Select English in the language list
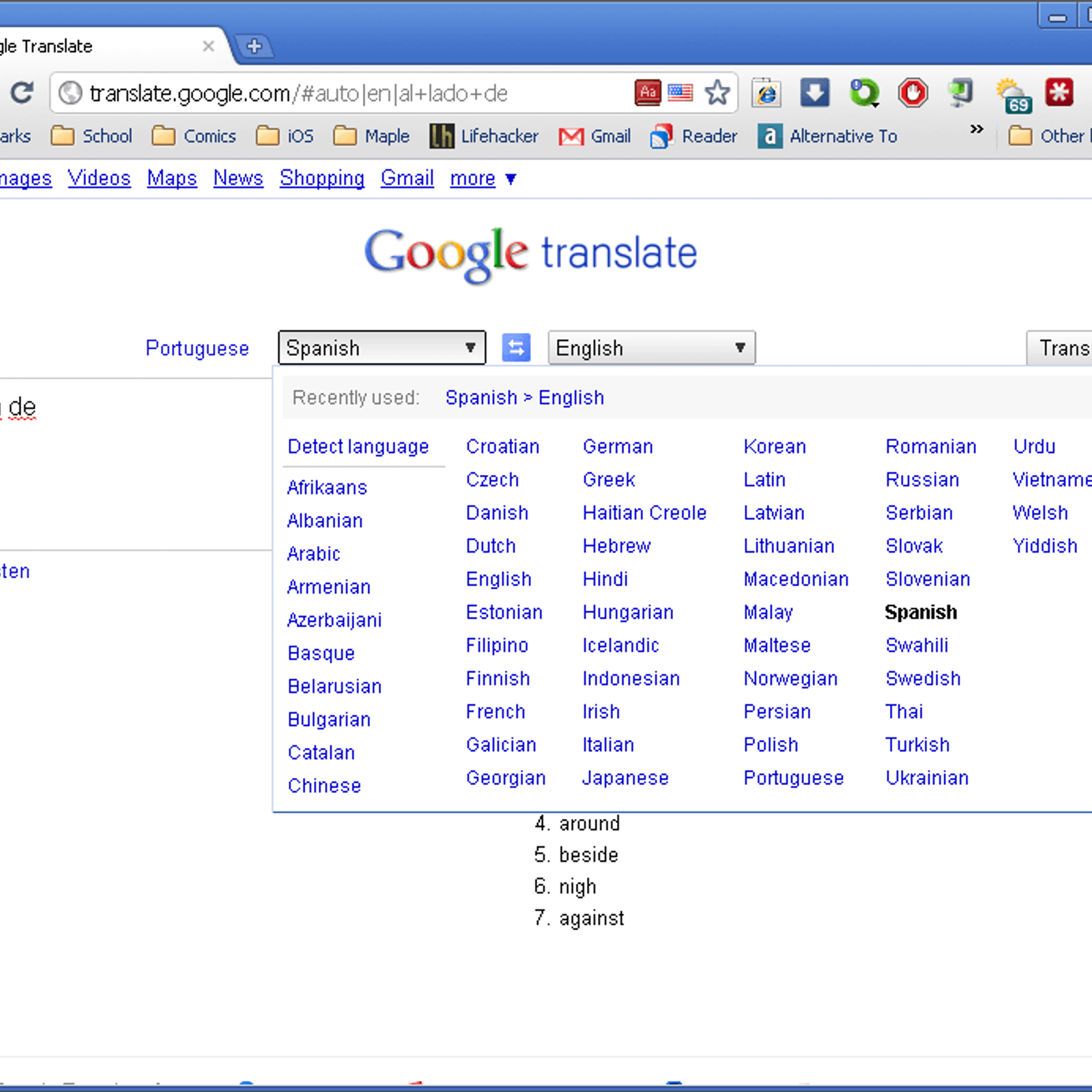 [498, 579]
